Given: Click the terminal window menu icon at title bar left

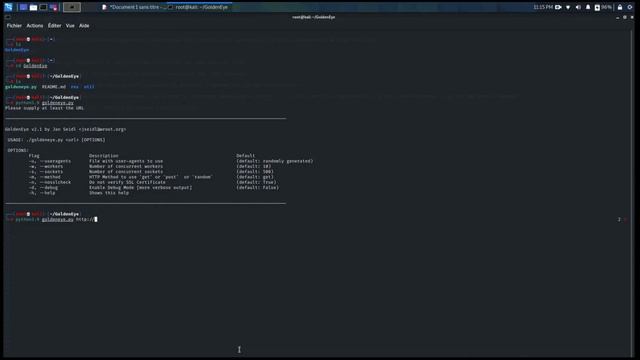Looking at the screenshot, I should click(7, 17).
